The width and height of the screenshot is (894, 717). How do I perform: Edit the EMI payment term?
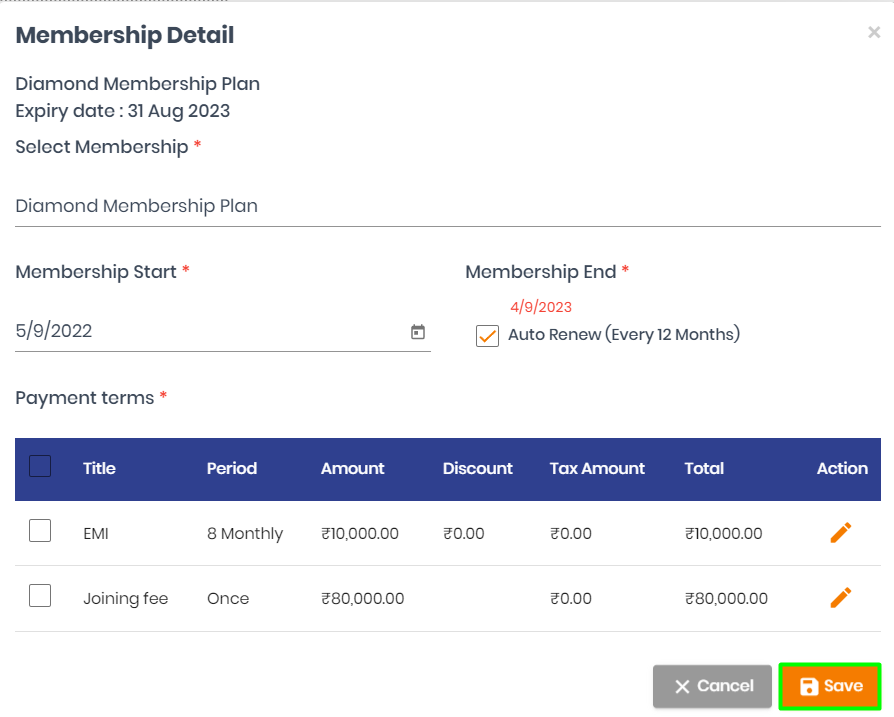pos(841,533)
